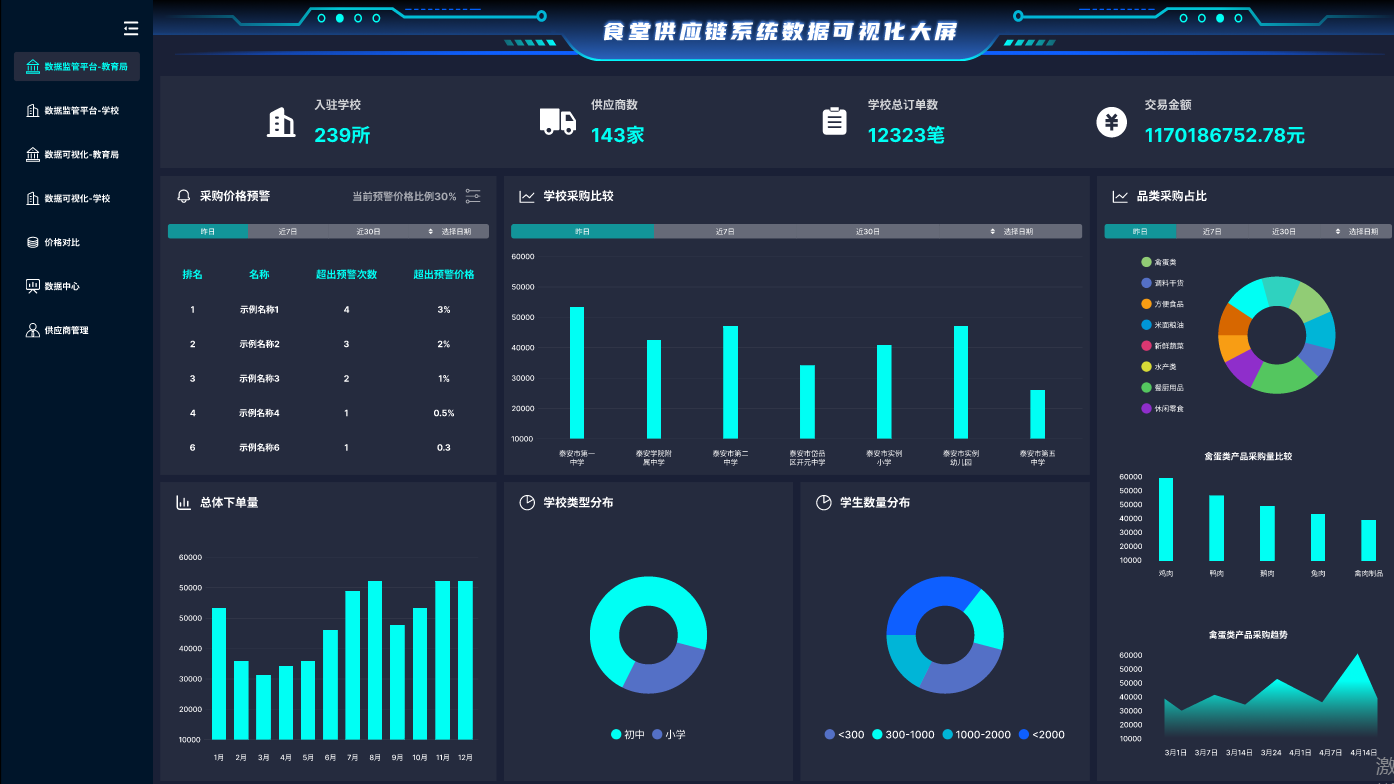Click the person icon for 供应商管理
This screenshot has height=784, width=1394.
click(x=33, y=330)
